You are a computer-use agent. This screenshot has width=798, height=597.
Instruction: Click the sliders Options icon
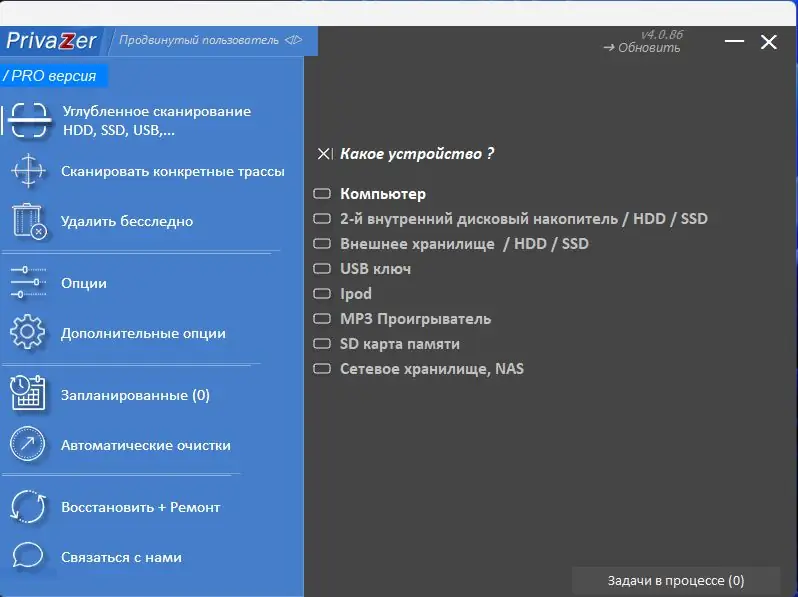(x=29, y=283)
